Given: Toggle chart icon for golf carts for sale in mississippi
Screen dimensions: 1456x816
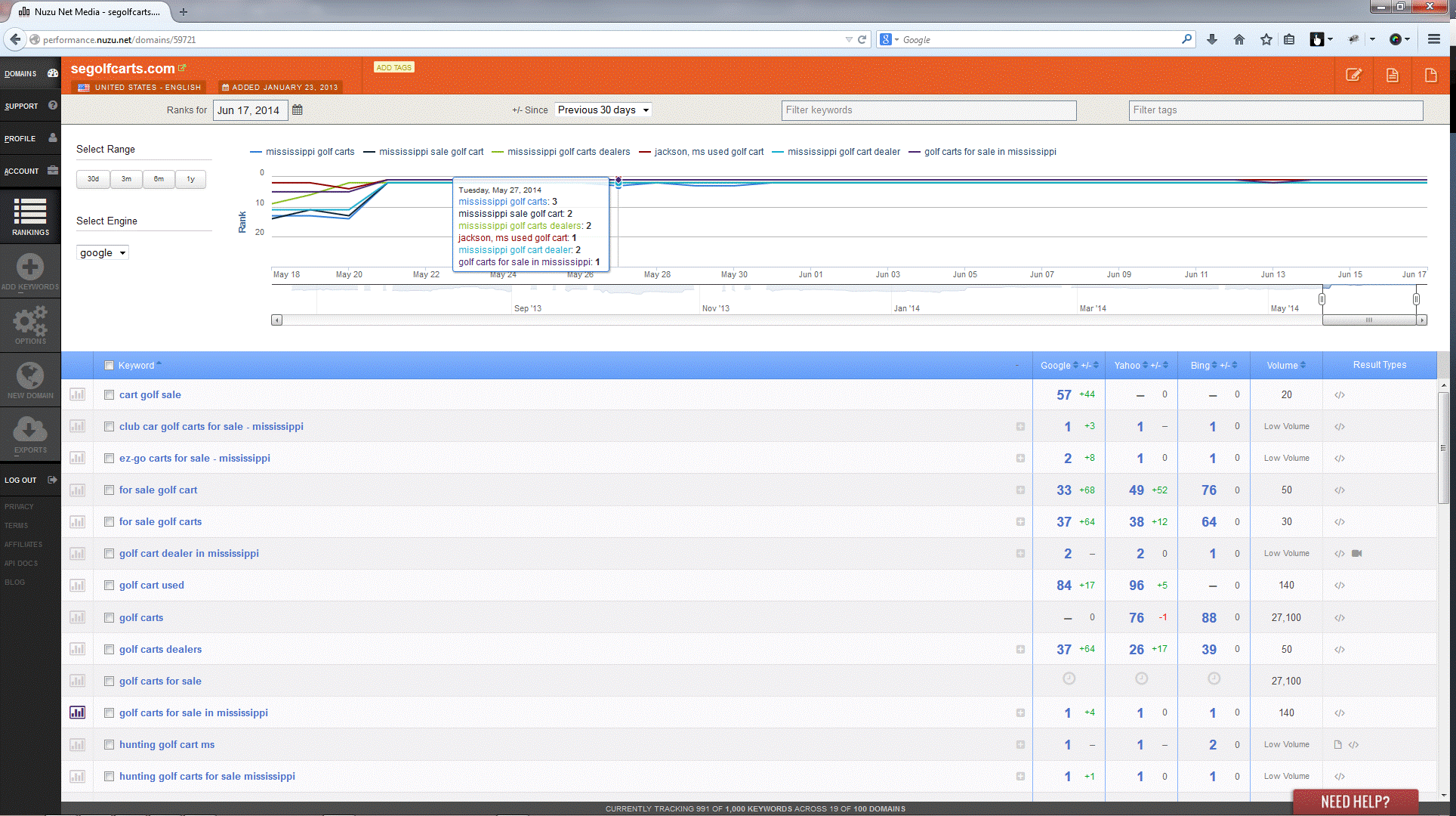Looking at the screenshot, I should [x=77, y=712].
